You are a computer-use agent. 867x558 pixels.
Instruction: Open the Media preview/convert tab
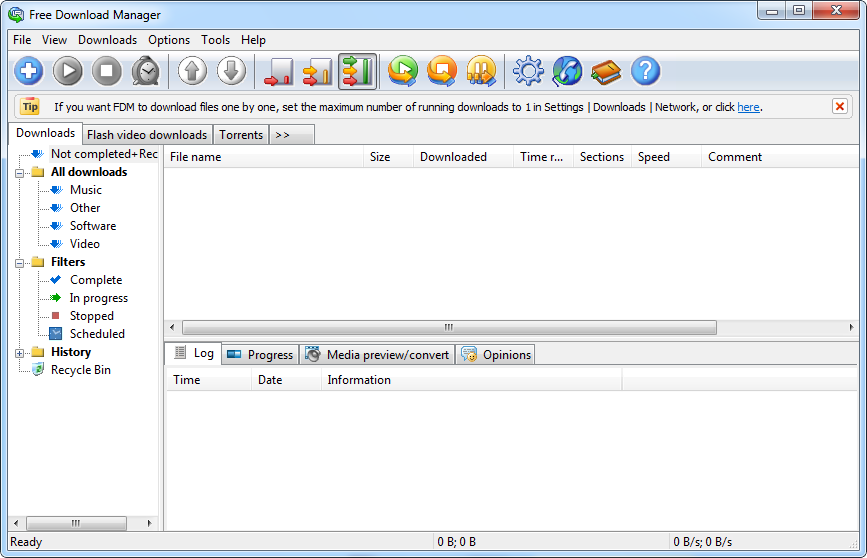pyautogui.click(x=377, y=354)
